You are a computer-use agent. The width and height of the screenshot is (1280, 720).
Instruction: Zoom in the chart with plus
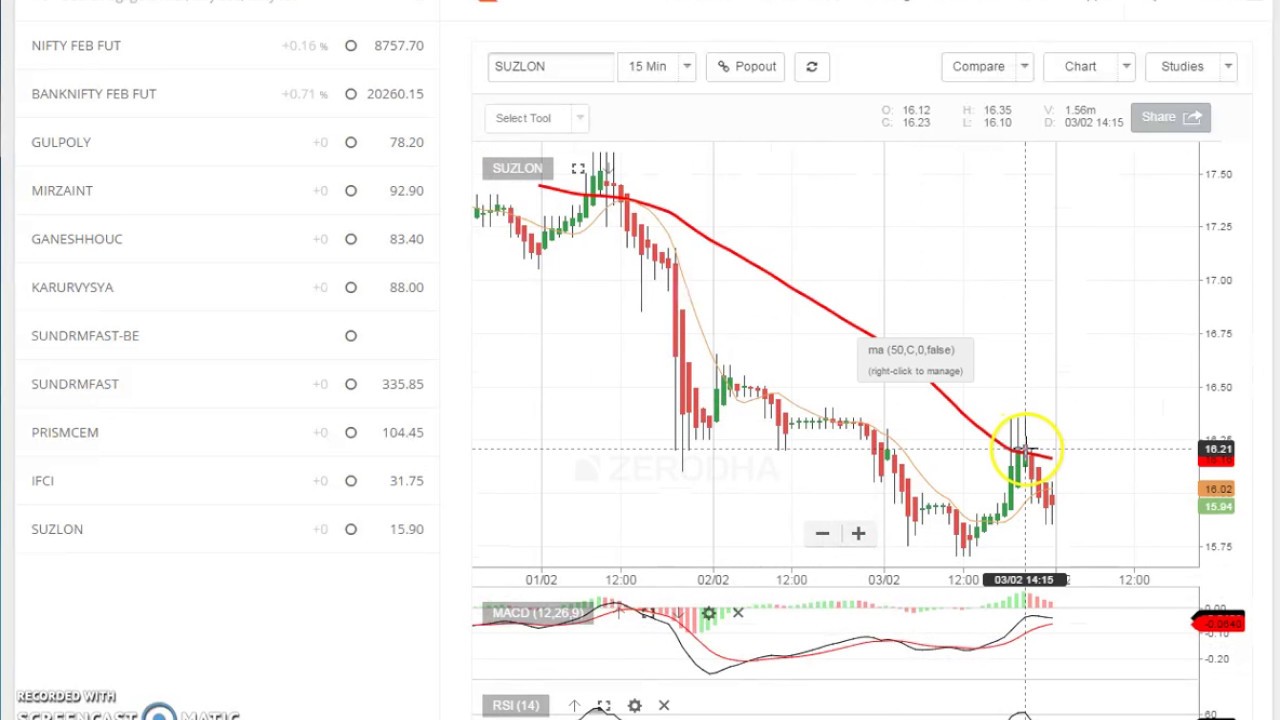858,533
